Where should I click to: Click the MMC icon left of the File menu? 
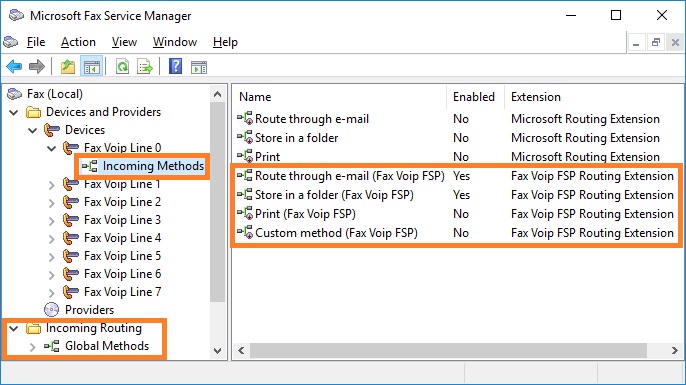tap(10, 42)
